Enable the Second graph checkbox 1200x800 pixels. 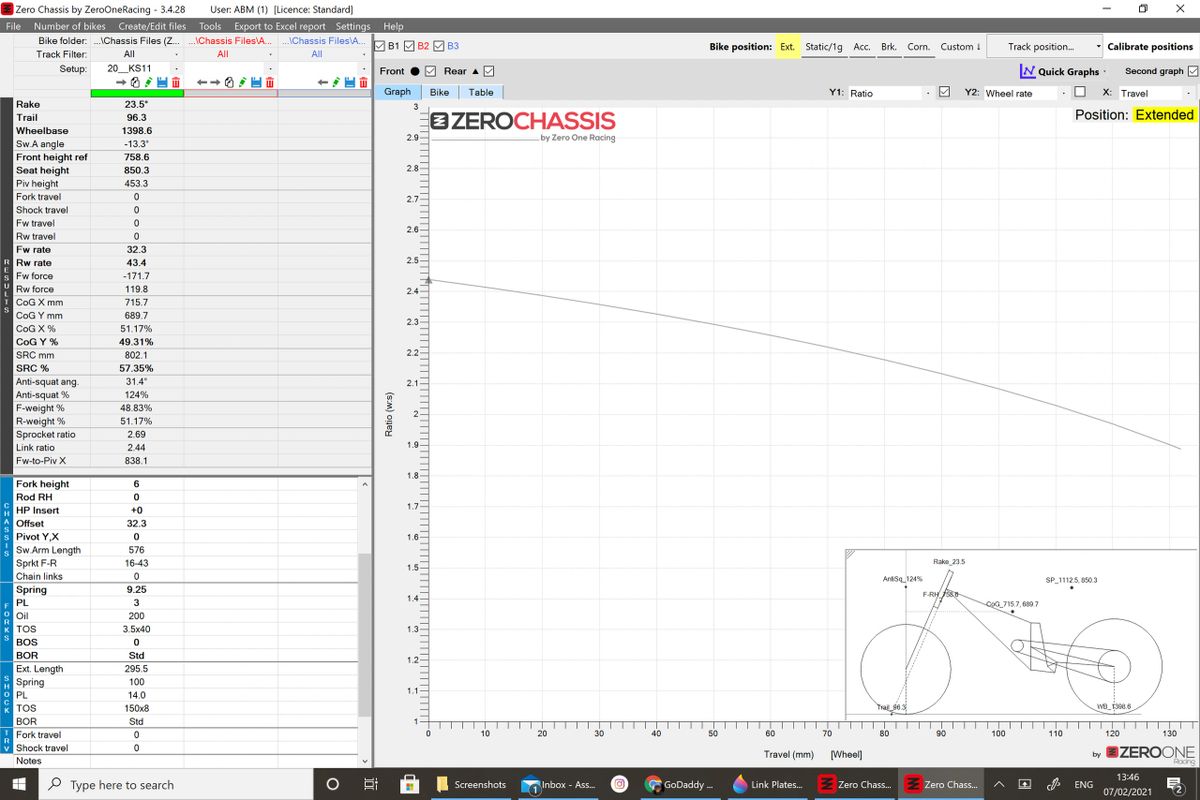click(x=1192, y=70)
